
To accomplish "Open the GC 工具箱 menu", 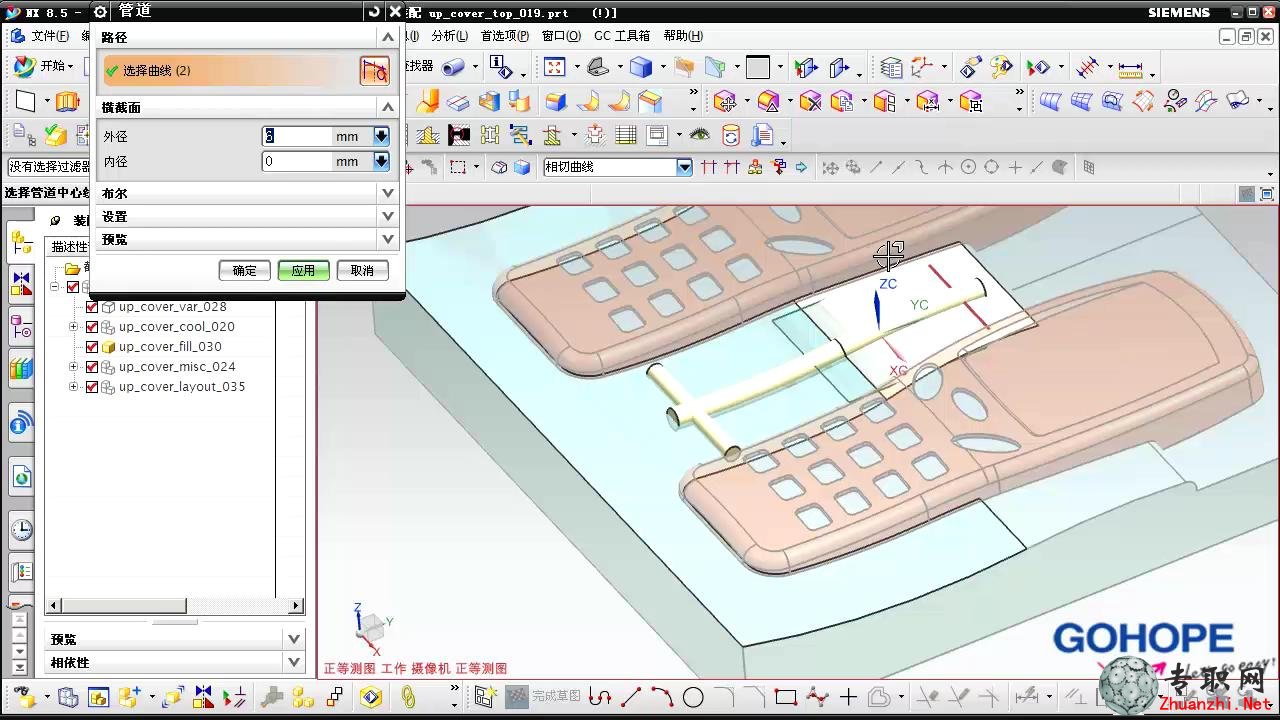I will click(x=622, y=35).
